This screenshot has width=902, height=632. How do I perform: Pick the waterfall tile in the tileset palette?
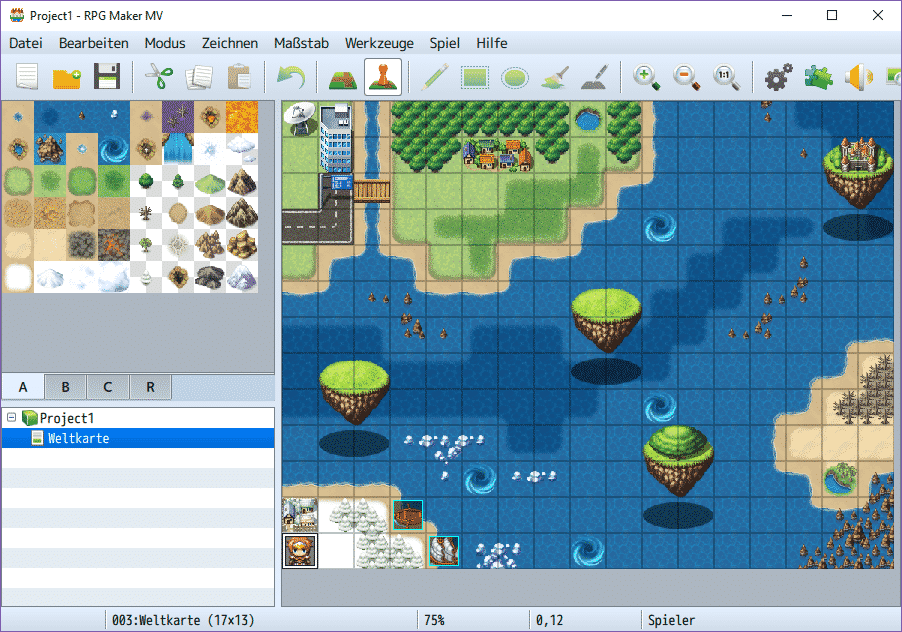(178, 149)
